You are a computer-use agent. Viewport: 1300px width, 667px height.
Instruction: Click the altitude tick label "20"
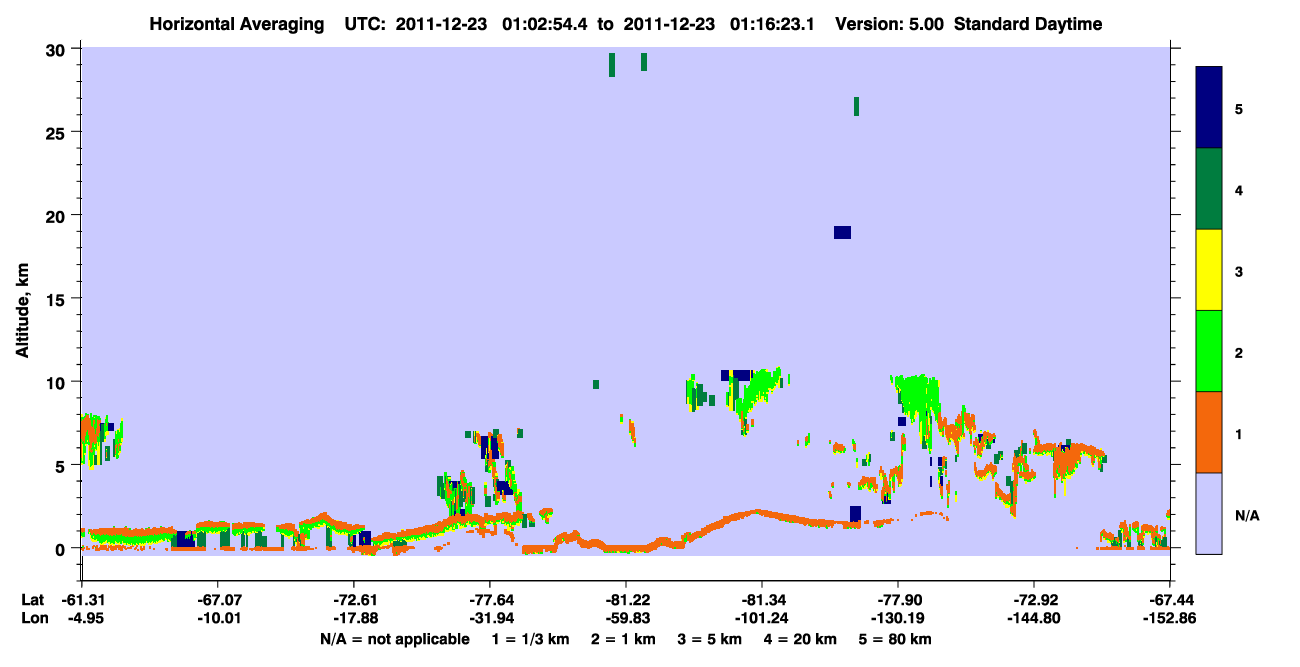click(x=57, y=216)
